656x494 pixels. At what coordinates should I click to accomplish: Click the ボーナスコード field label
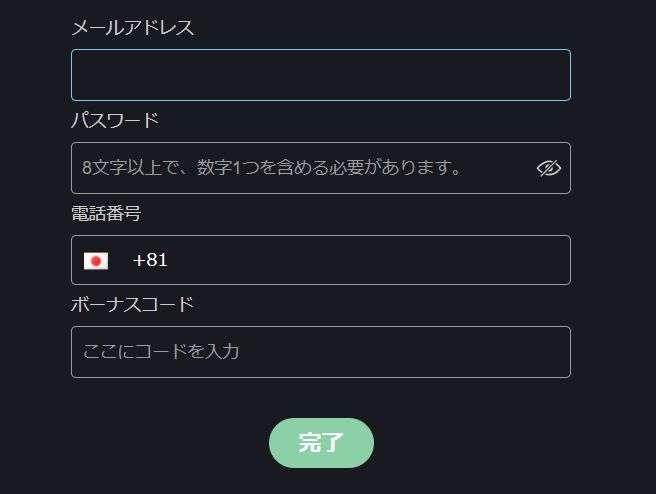pyautogui.click(x=132, y=304)
